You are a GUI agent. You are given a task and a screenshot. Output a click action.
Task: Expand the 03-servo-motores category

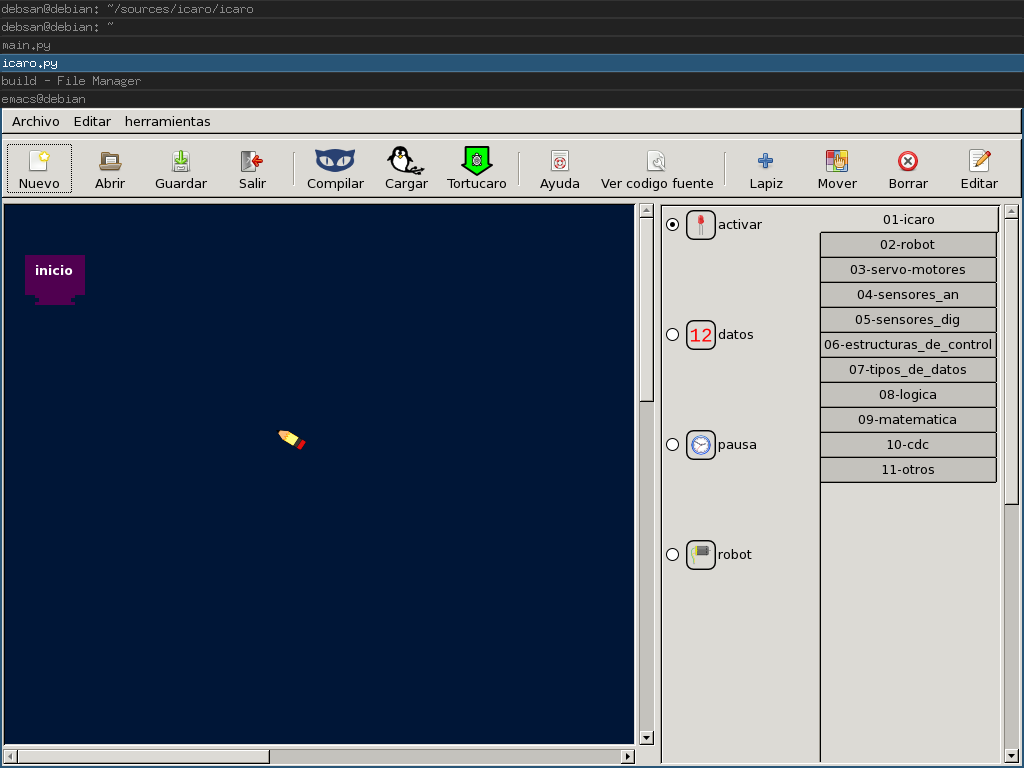(908, 270)
